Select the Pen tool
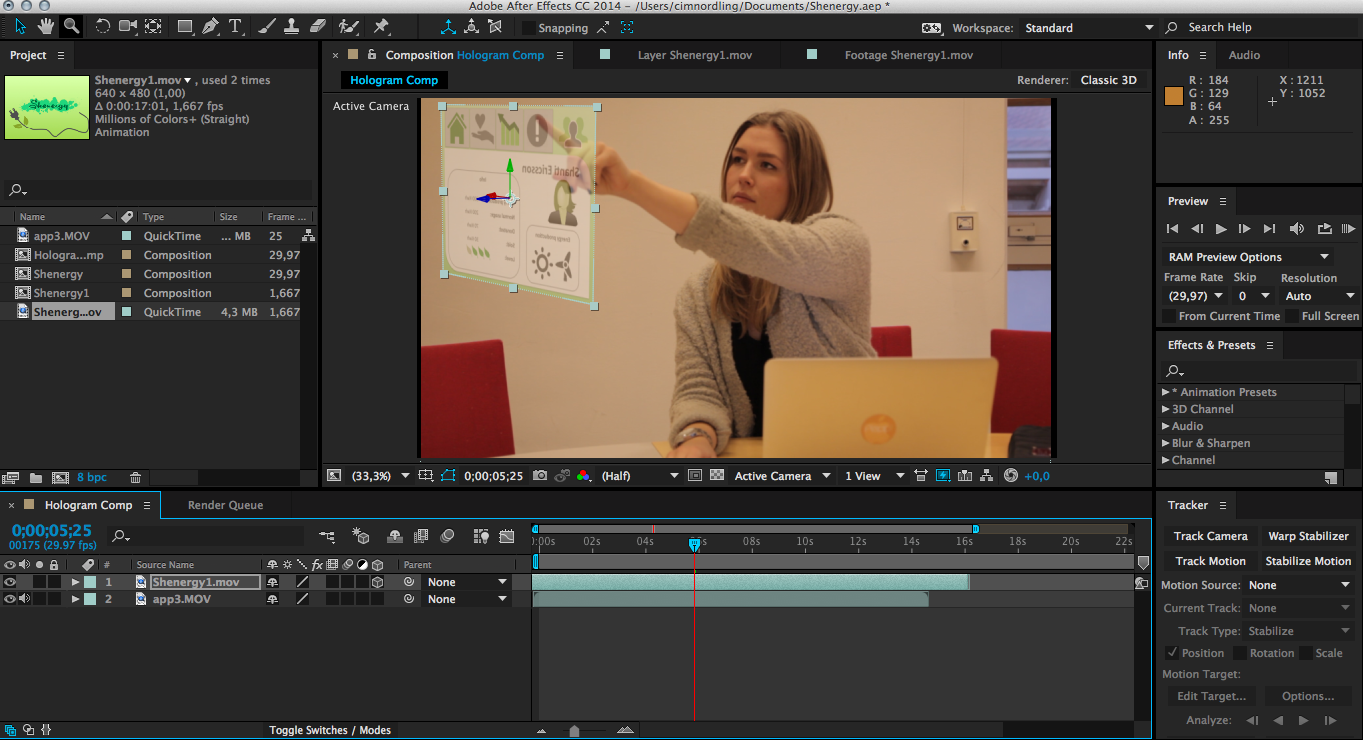The width and height of the screenshot is (1363, 740). (210, 26)
